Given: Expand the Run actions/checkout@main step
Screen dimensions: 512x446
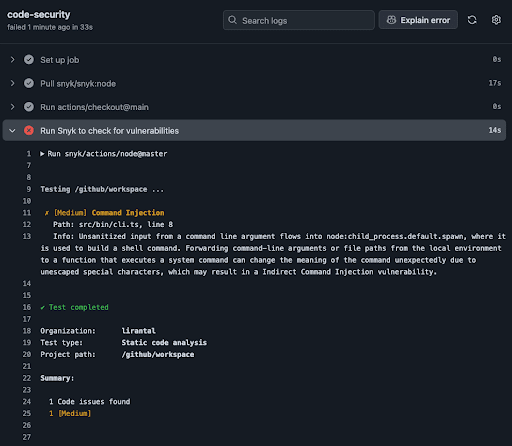Looking at the screenshot, I should pyautogui.click(x=13, y=107).
